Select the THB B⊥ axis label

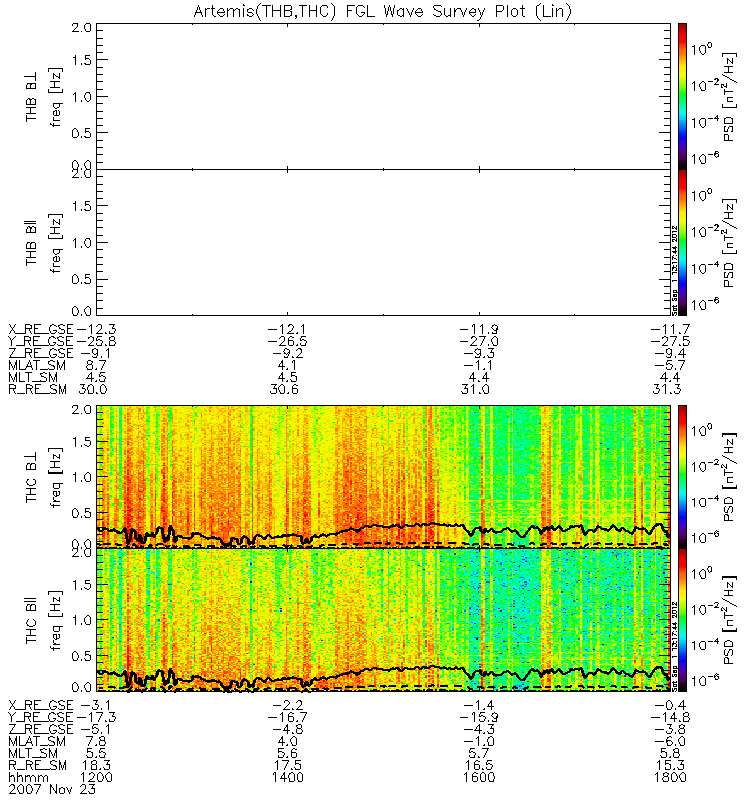click(x=32, y=97)
